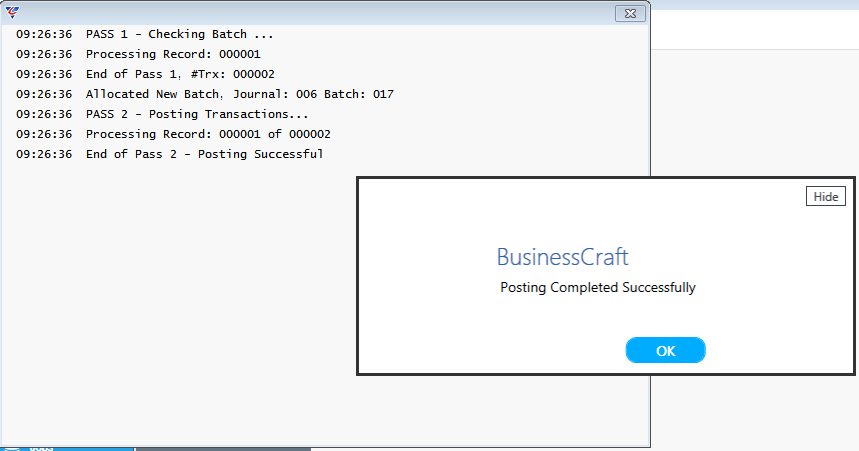Viewport: 859px width, 451px height.
Task: Select the 'Processing Record: 000001 of 000002' line
Action: tap(173, 134)
